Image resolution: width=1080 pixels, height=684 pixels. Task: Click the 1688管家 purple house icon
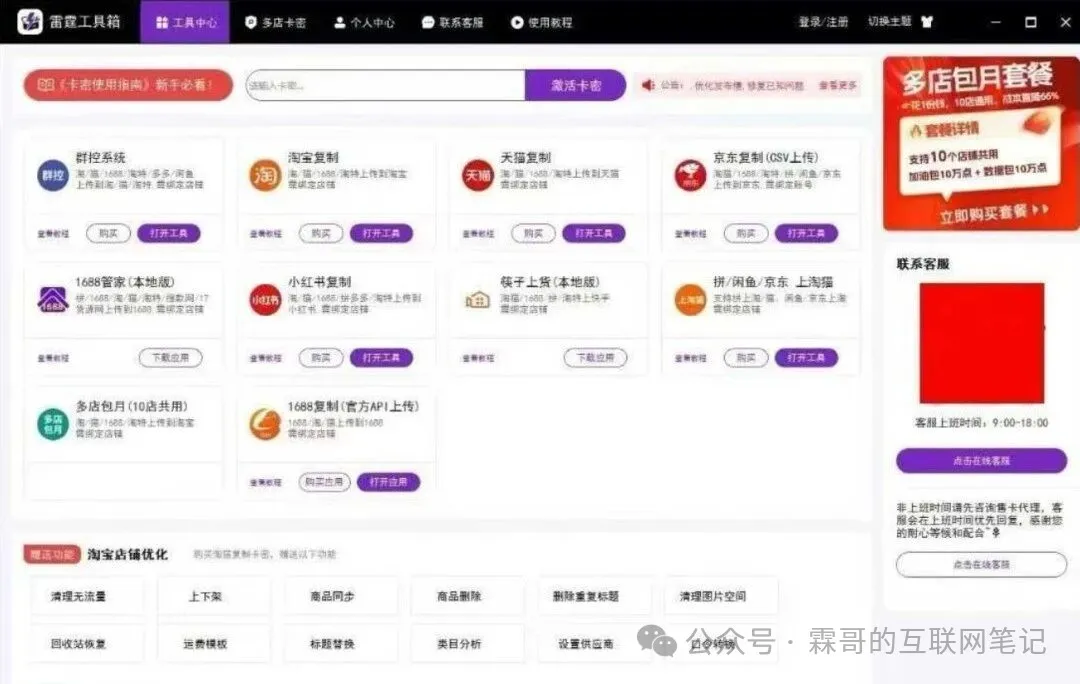(x=52, y=299)
